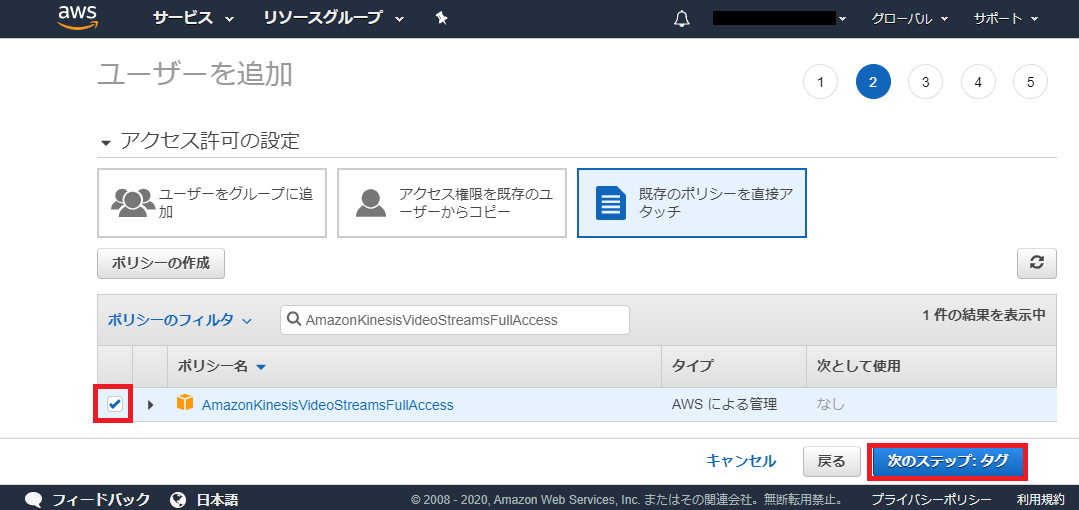
Task: Open the サポート menu
Action: (x=1005, y=19)
